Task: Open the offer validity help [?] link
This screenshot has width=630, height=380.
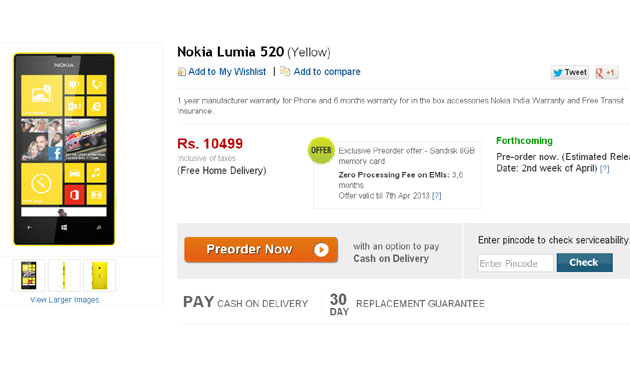Action: [436, 196]
